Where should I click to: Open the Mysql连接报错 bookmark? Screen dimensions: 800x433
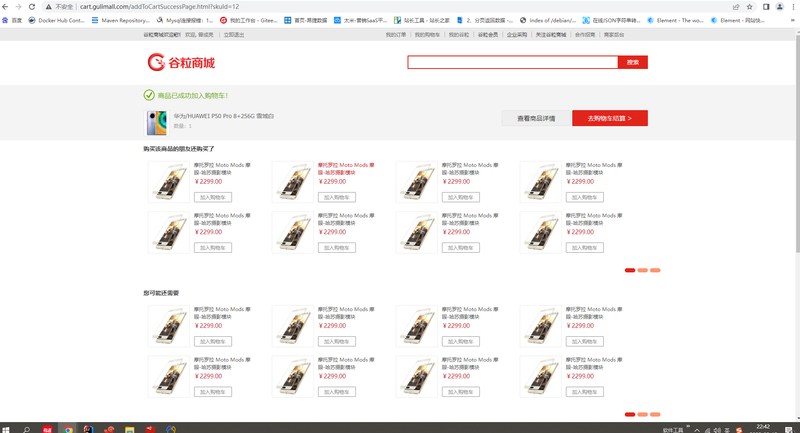(x=185, y=20)
